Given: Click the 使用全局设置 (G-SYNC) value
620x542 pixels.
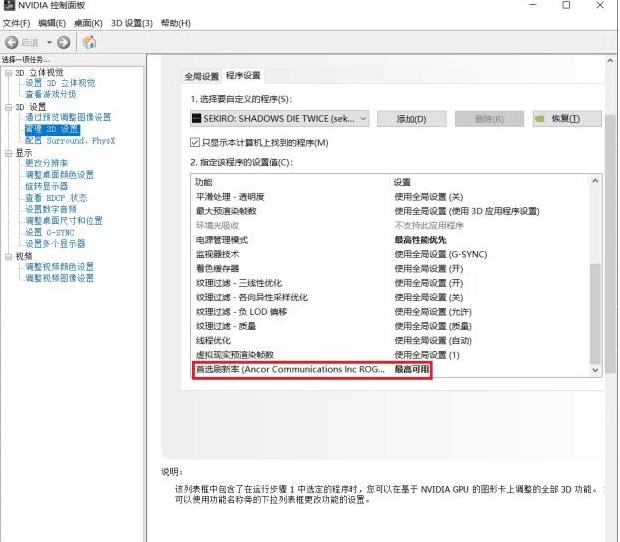Looking at the screenshot, I should pos(441,254).
